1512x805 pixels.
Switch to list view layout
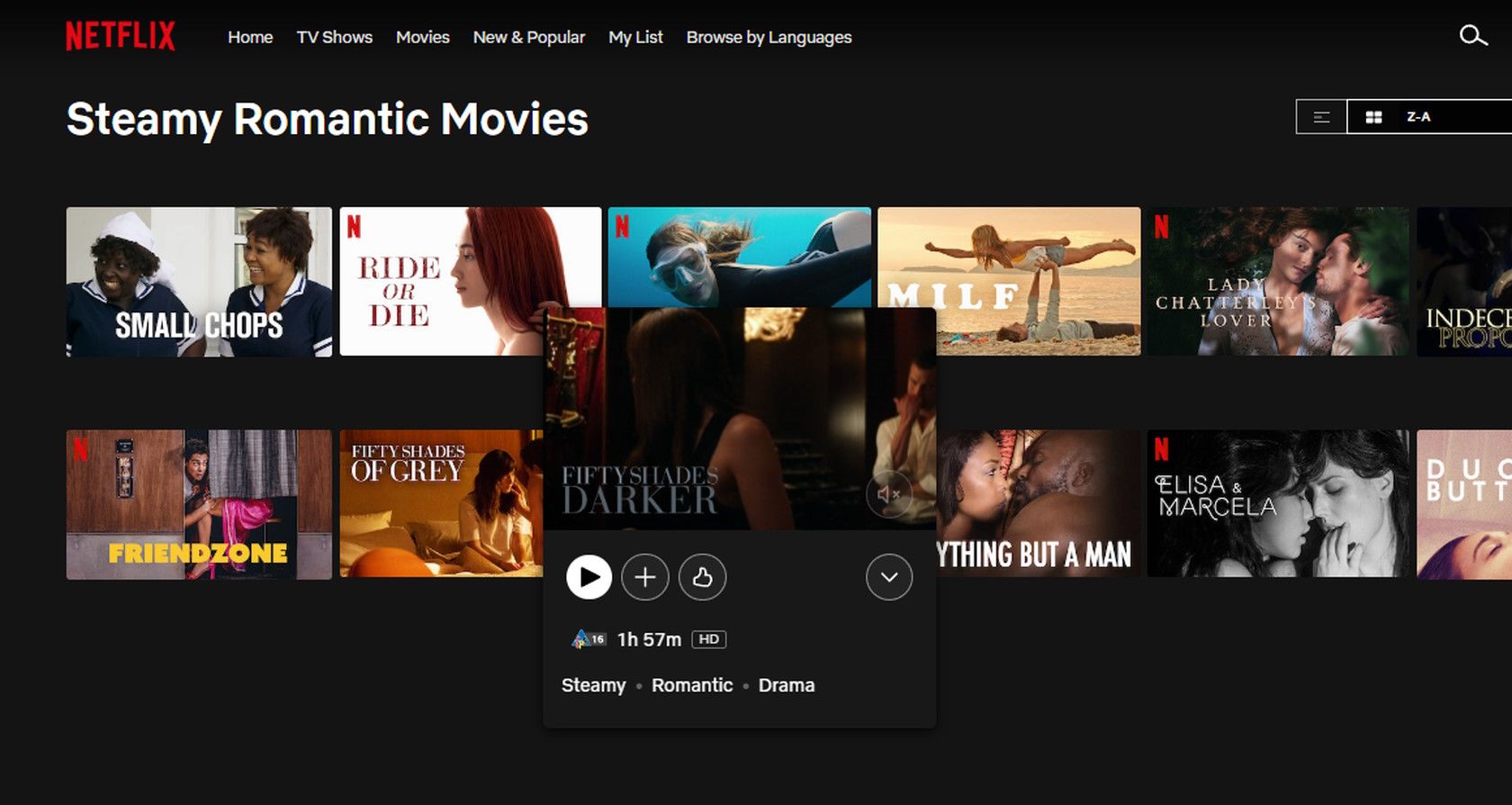pyautogui.click(x=1321, y=117)
